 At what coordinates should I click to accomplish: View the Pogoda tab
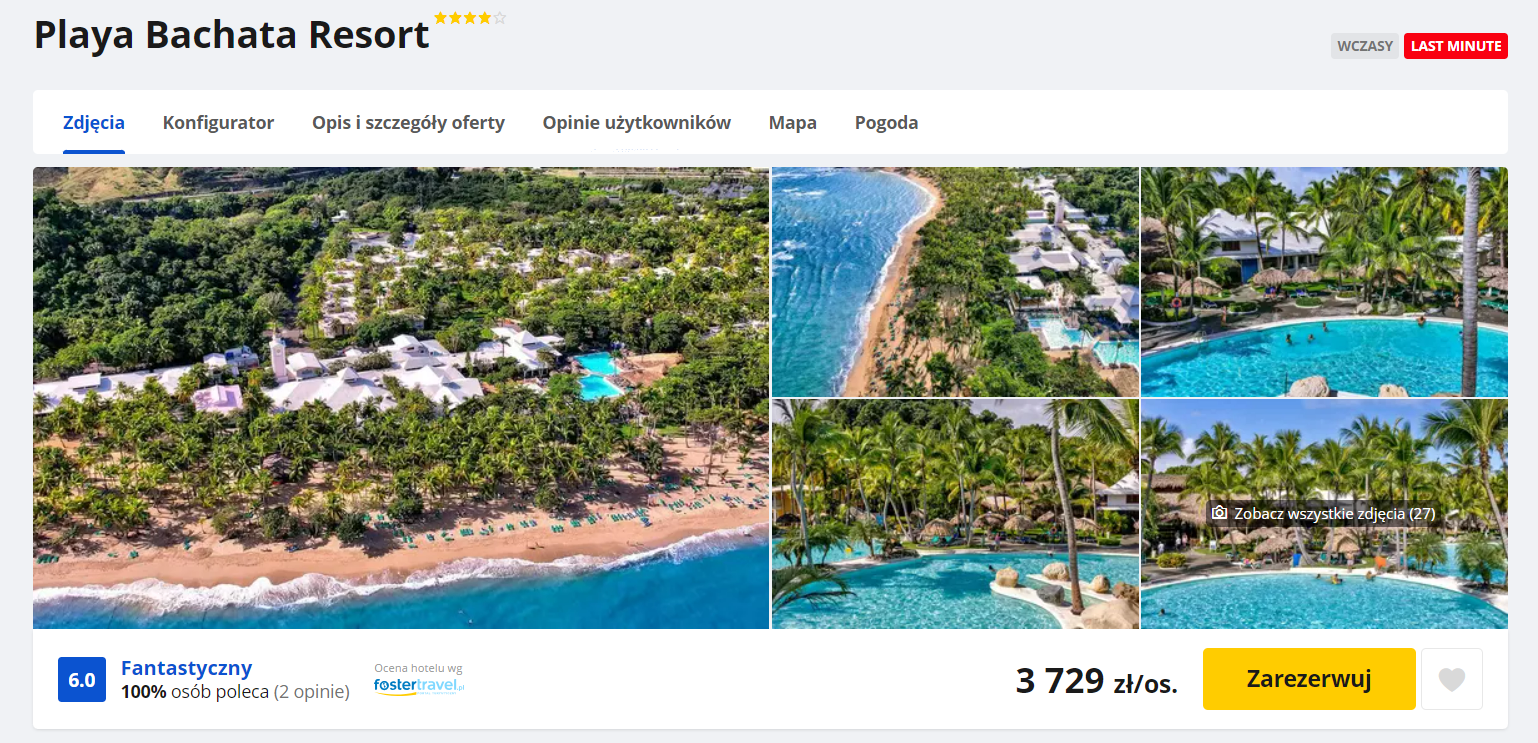pos(886,123)
